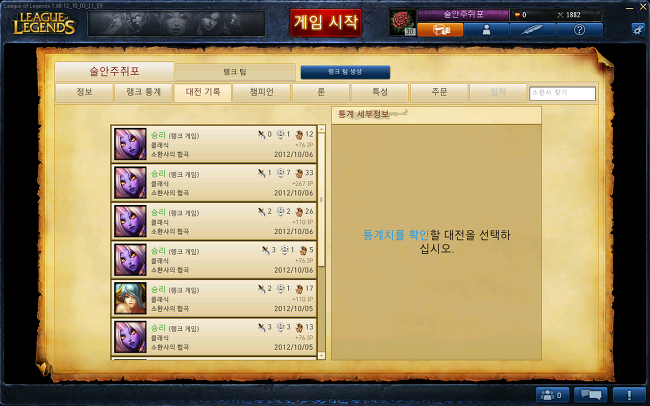Click the pin icon at top right
The image size is (650, 406).
(638, 29)
